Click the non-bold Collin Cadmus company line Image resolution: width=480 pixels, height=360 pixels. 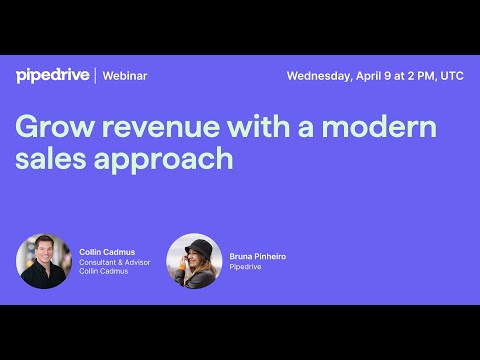point(104,271)
